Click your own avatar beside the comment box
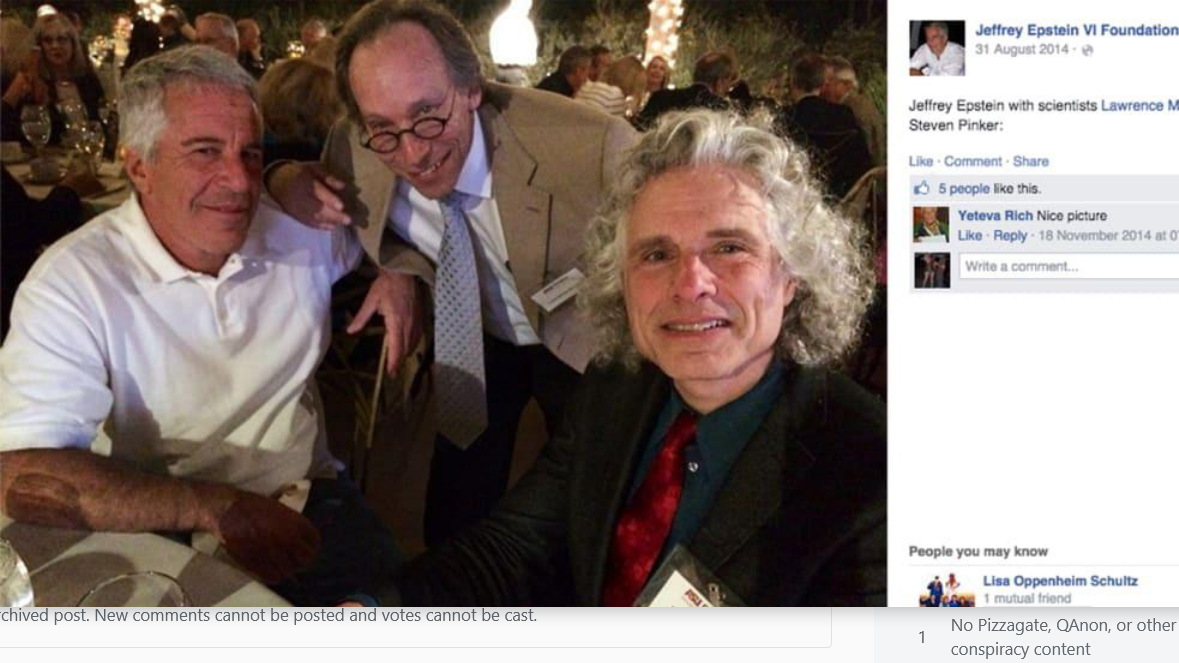This screenshot has width=1179, height=663. tap(932, 271)
